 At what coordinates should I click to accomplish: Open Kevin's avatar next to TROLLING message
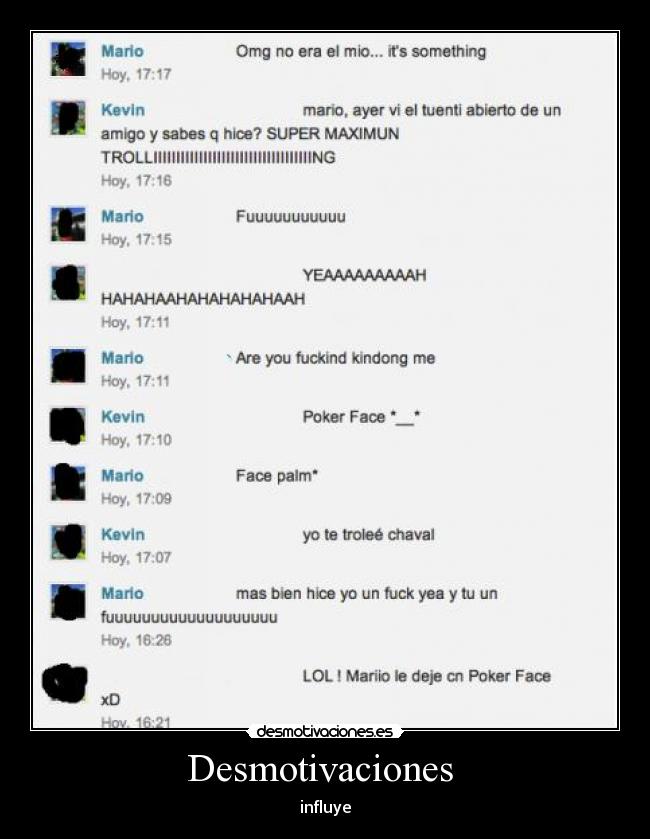(68, 118)
